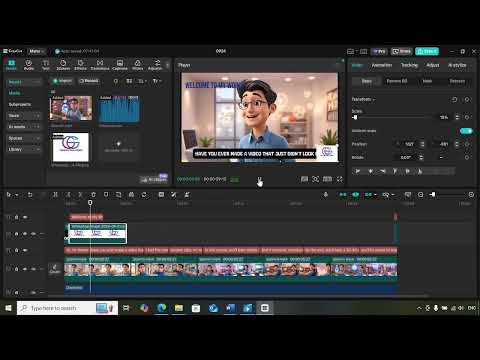Viewport: 480px width, 360px height.
Task: Rotate the selected clip from timeline toolbar
Action: pyautogui.click(x=144, y=195)
